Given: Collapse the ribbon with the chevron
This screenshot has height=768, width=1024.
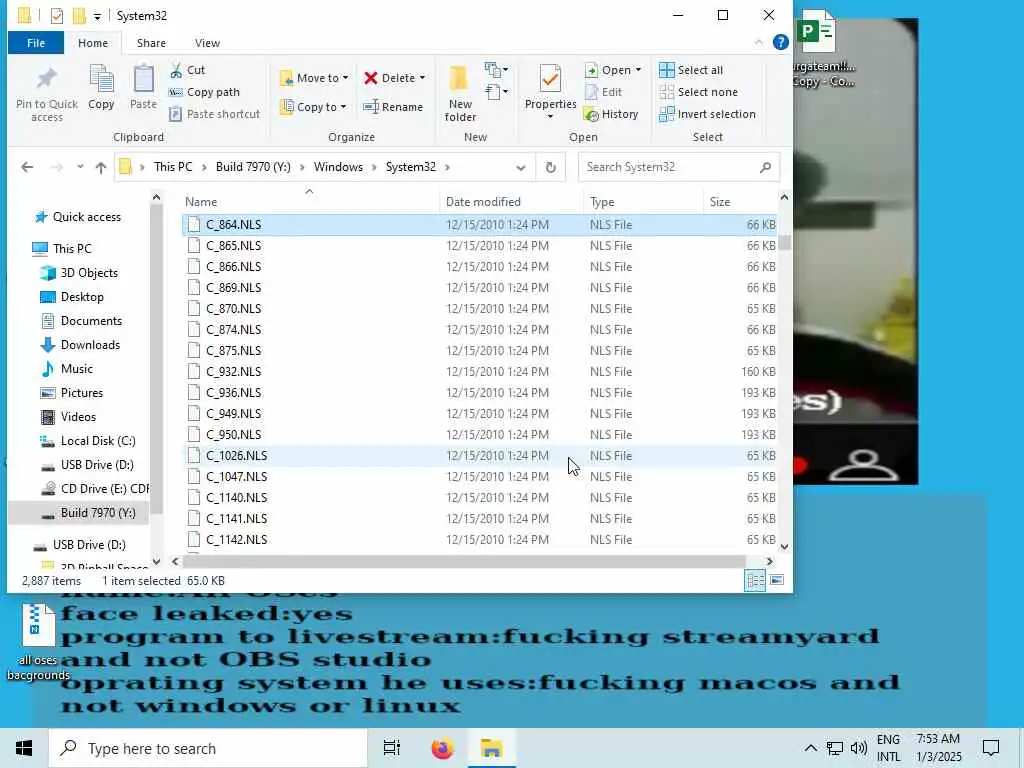Looking at the screenshot, I should pos(758,42).
